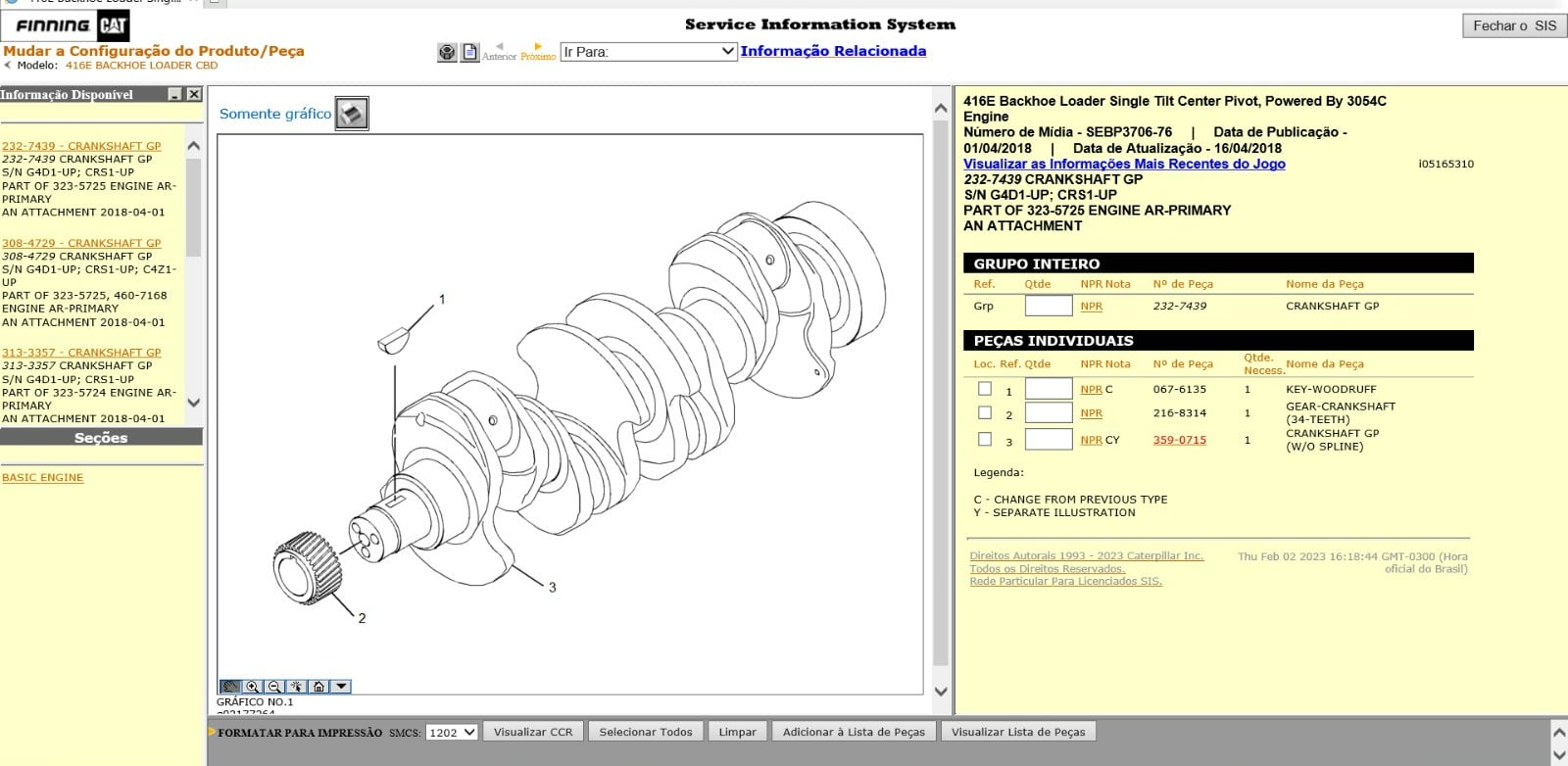Image resolution: width=1568 pixels, height=766 pixels.
Task: Click the Visualizar CCR button
Action: [x=533, y=732]
